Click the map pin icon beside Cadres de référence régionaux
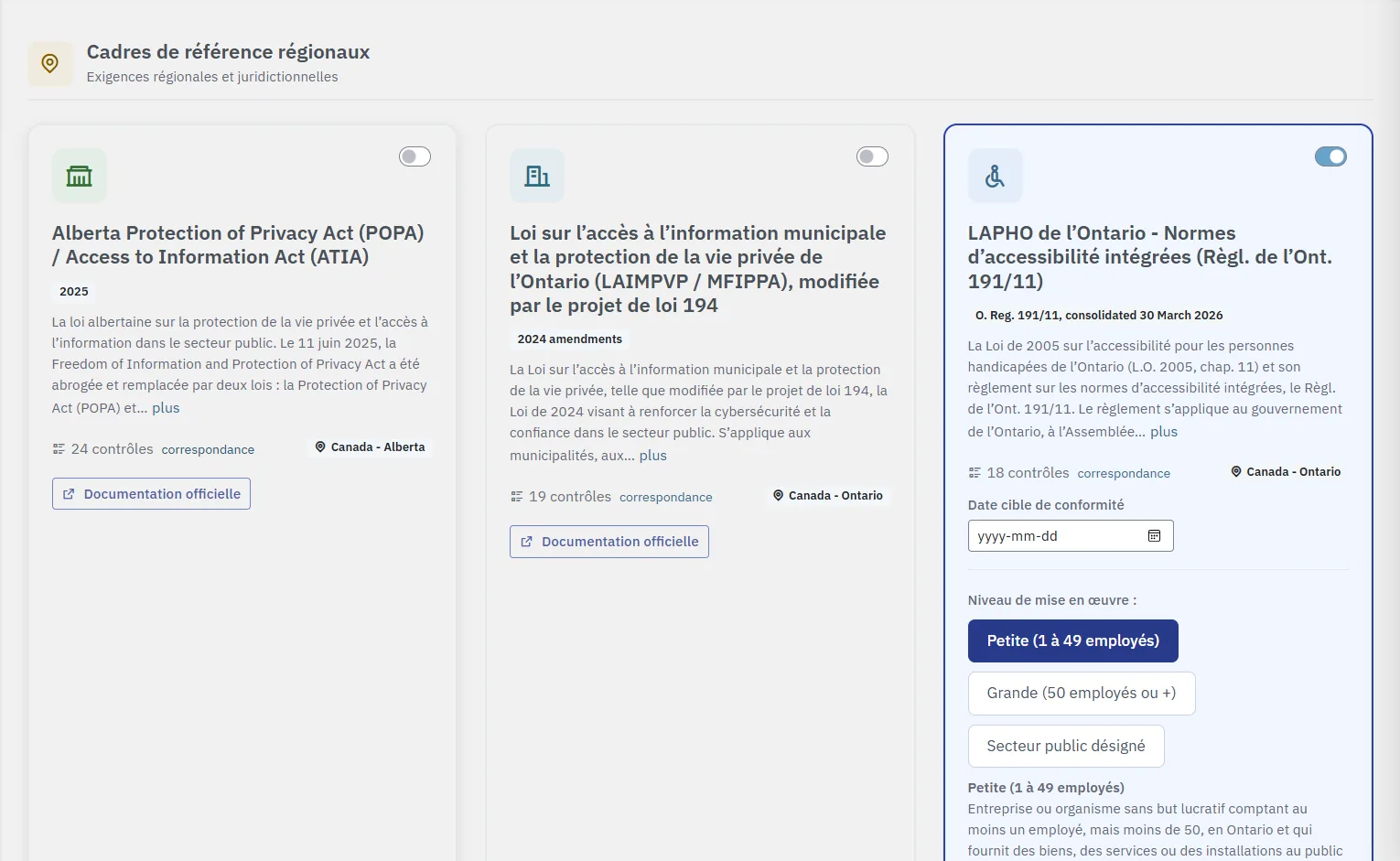This screenshot has height=861, width=1400. (x=50, y=63)
